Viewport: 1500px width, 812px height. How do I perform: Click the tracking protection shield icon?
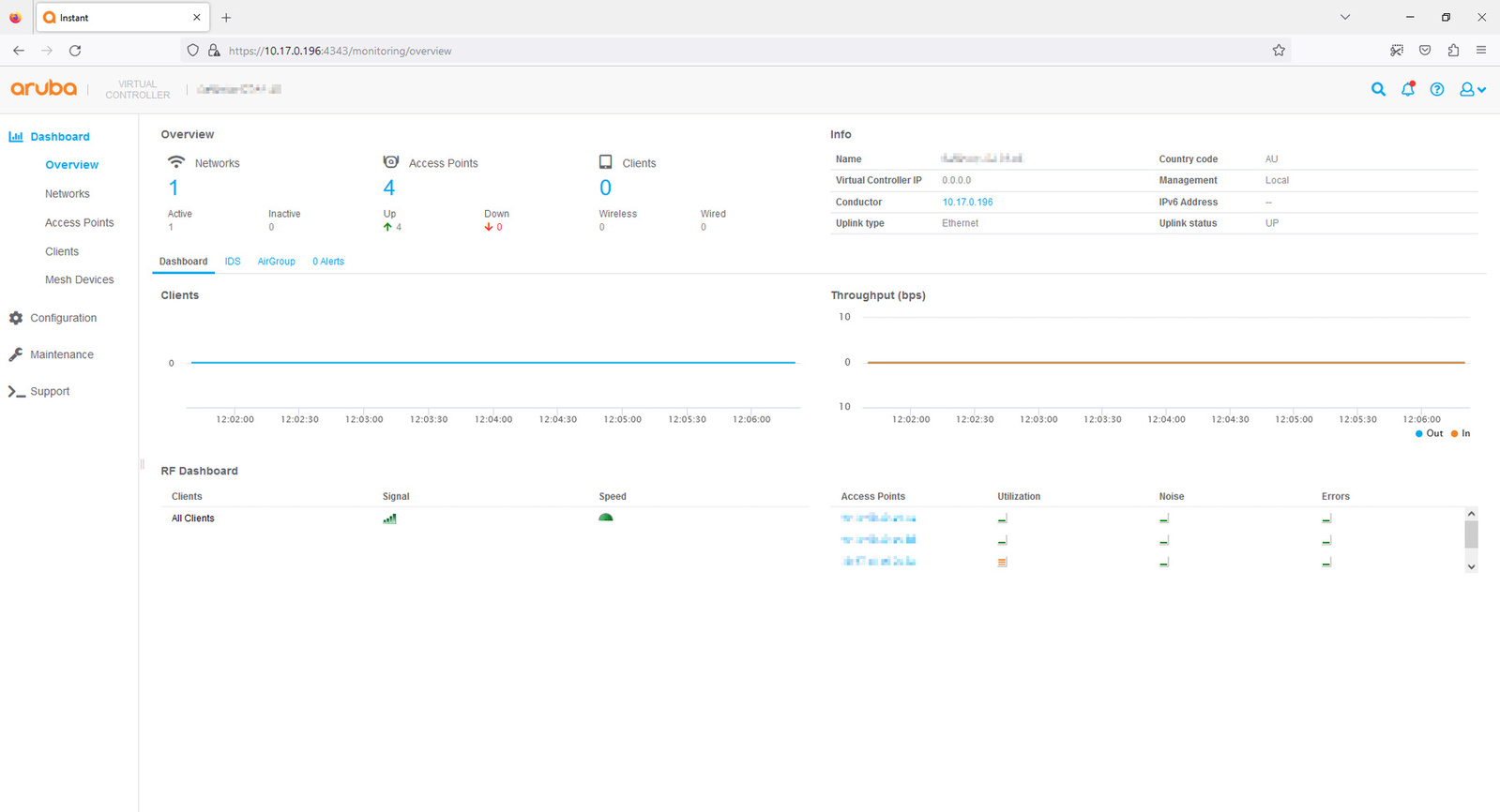193,51
